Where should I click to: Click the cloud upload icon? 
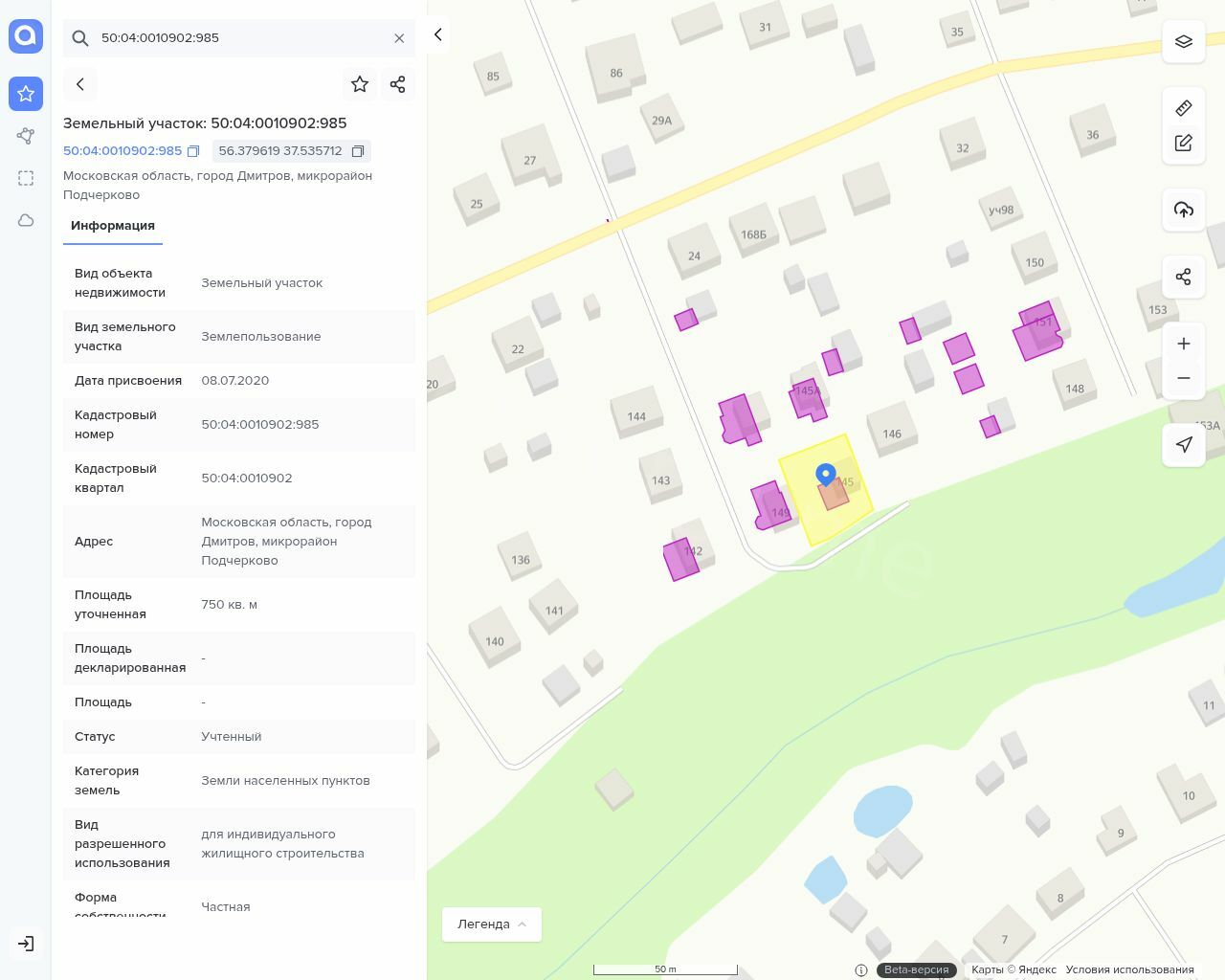[x=1184, y=210]
